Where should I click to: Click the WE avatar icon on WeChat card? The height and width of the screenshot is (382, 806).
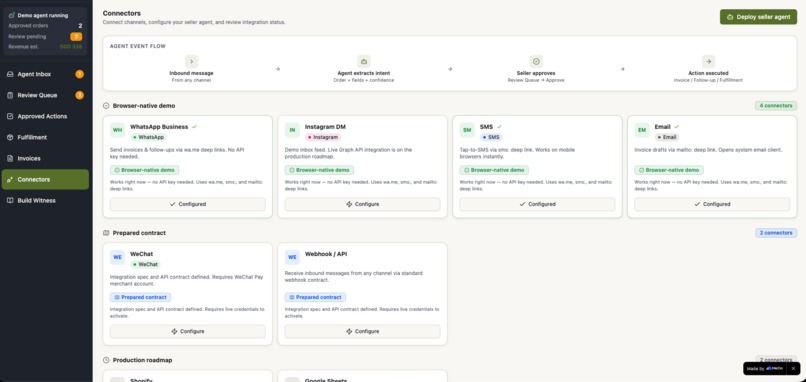118,257
